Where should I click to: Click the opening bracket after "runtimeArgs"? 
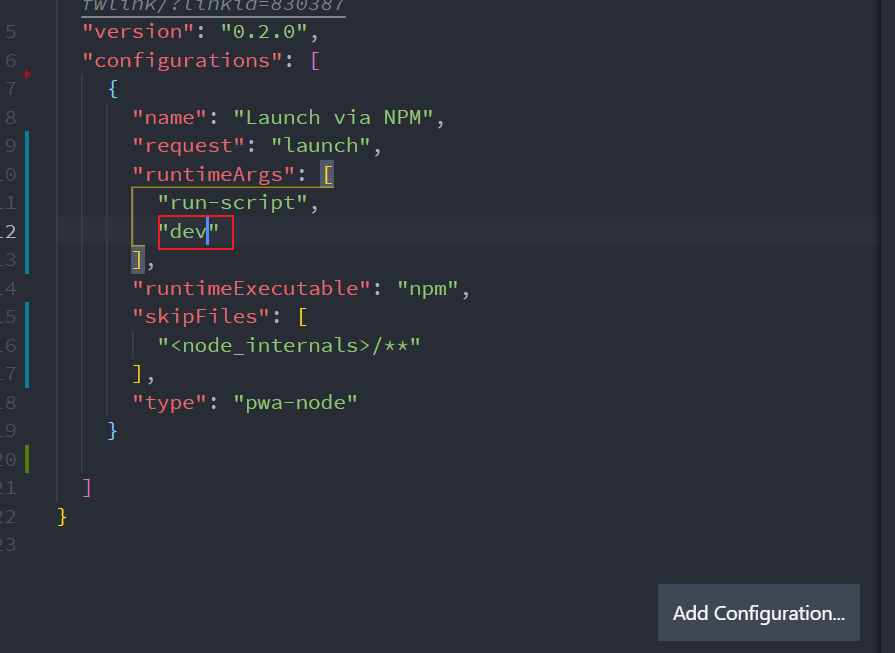click(327, 174)
